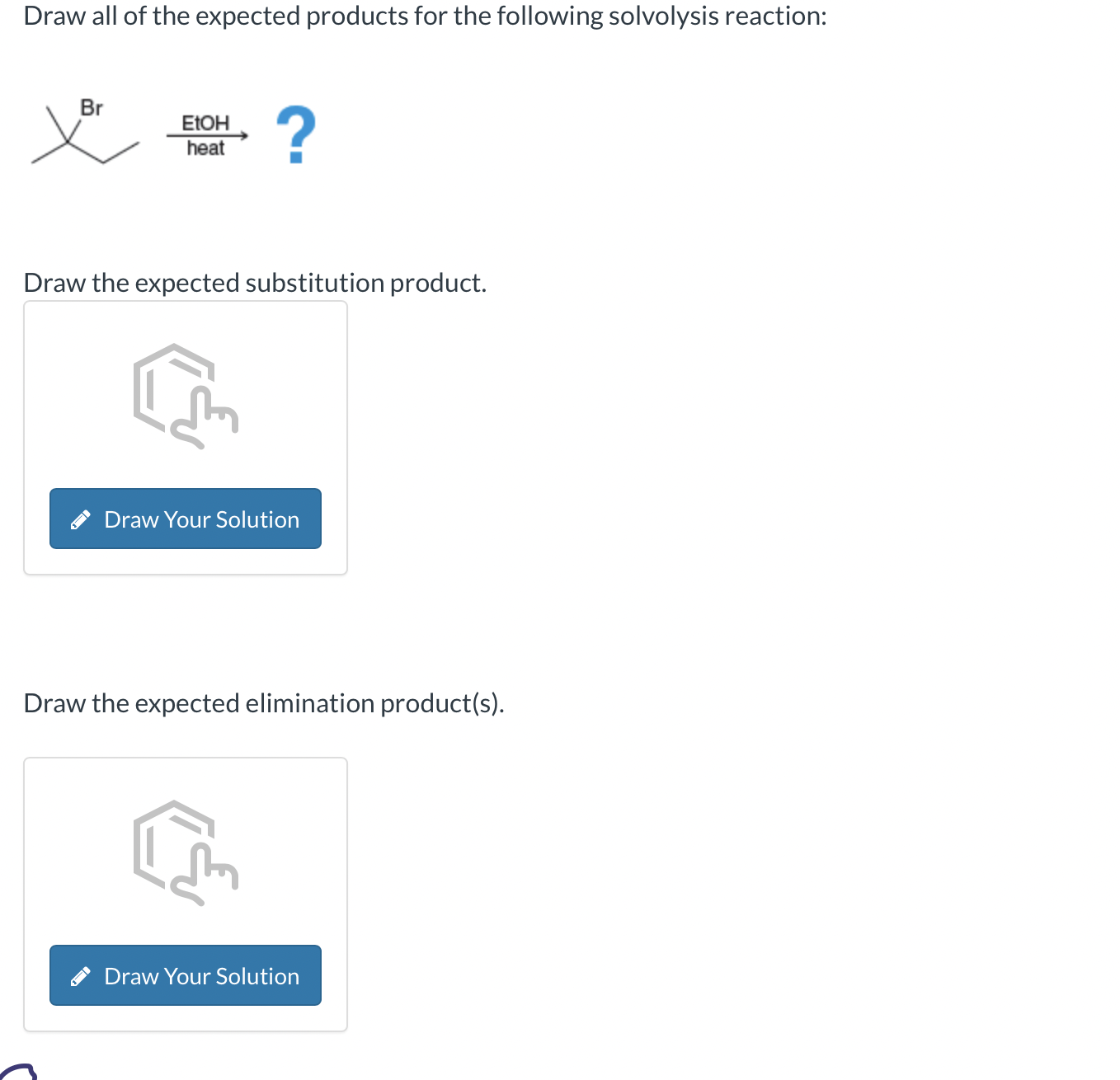Screen dimensions: 1120x1080
Task: Open the elimination product drawing editor
Action: 185,975
